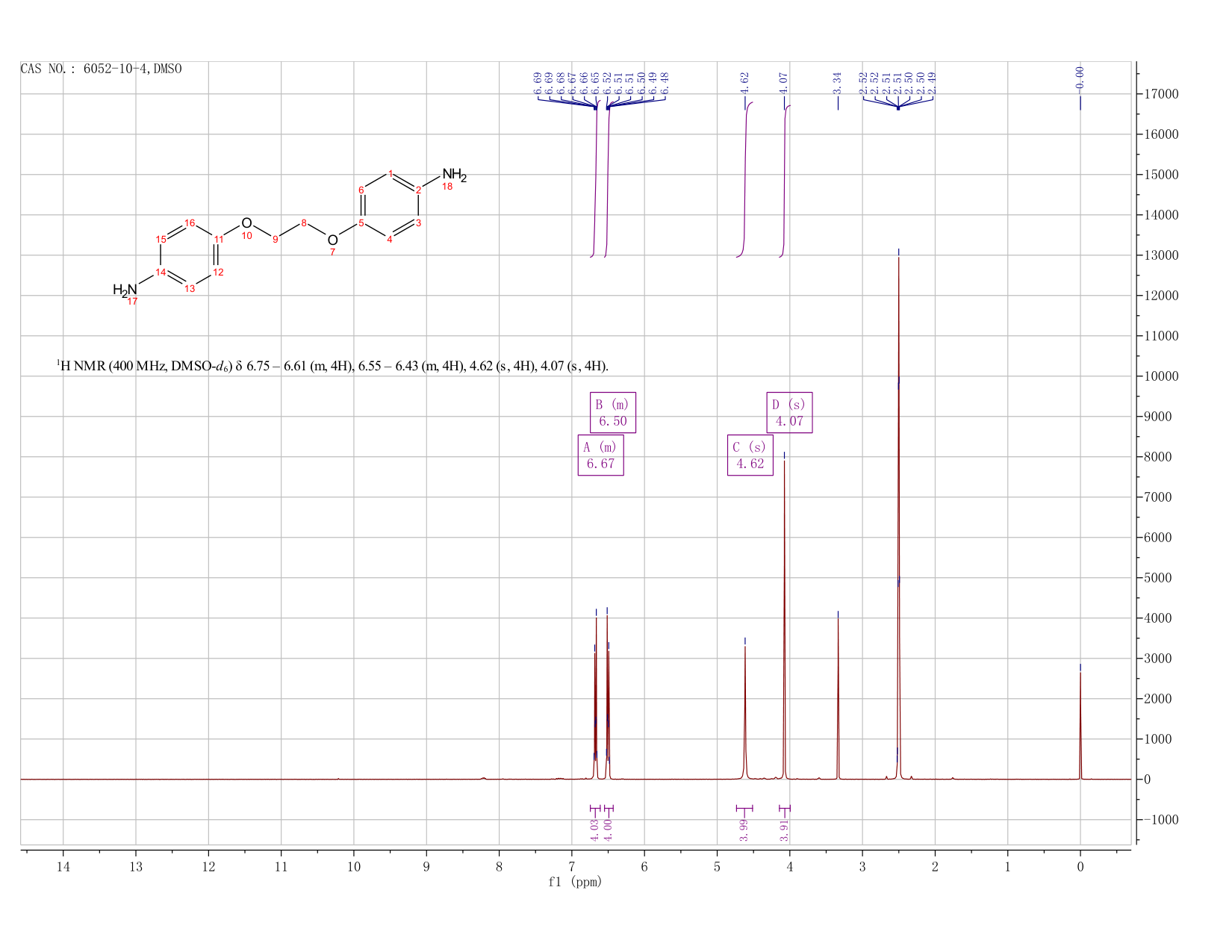Viewport: 1232px width, 952px height.
Task: Select the integral value 3.91 below the axis
Action: tap(784, 830)
